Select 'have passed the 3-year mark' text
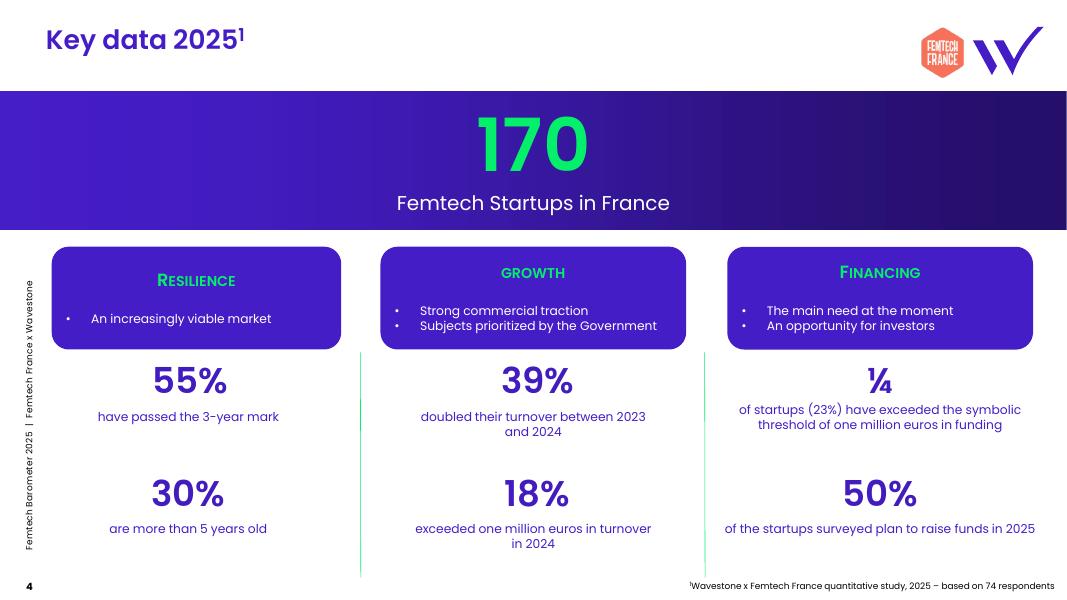The width and height of the screenshot is (1067, 600). coord(188,417)
